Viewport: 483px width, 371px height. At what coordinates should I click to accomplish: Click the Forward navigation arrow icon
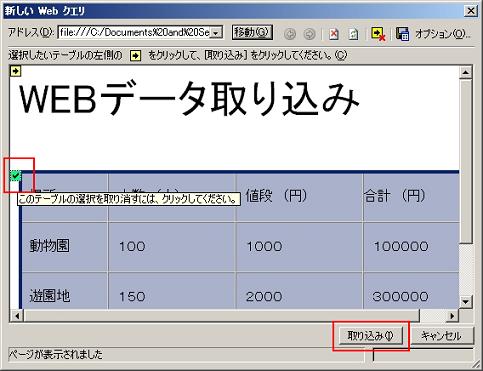click(310, 34)
